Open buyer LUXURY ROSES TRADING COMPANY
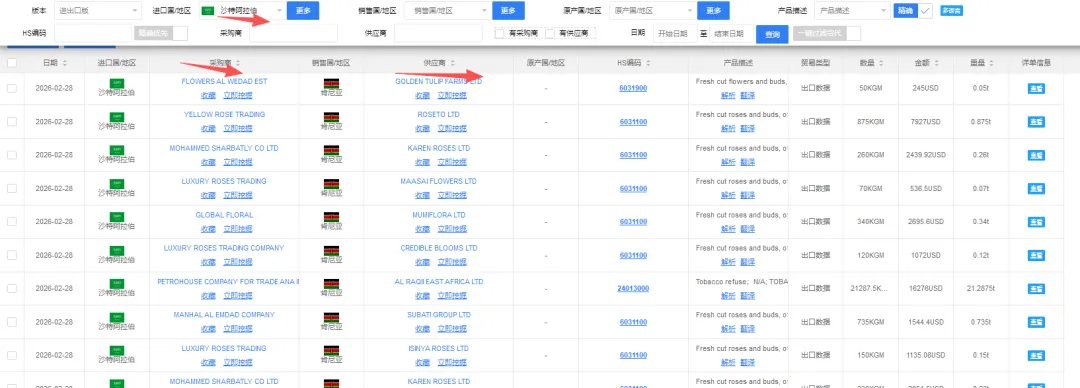The image size is (1080, 388). click(224, 248)
